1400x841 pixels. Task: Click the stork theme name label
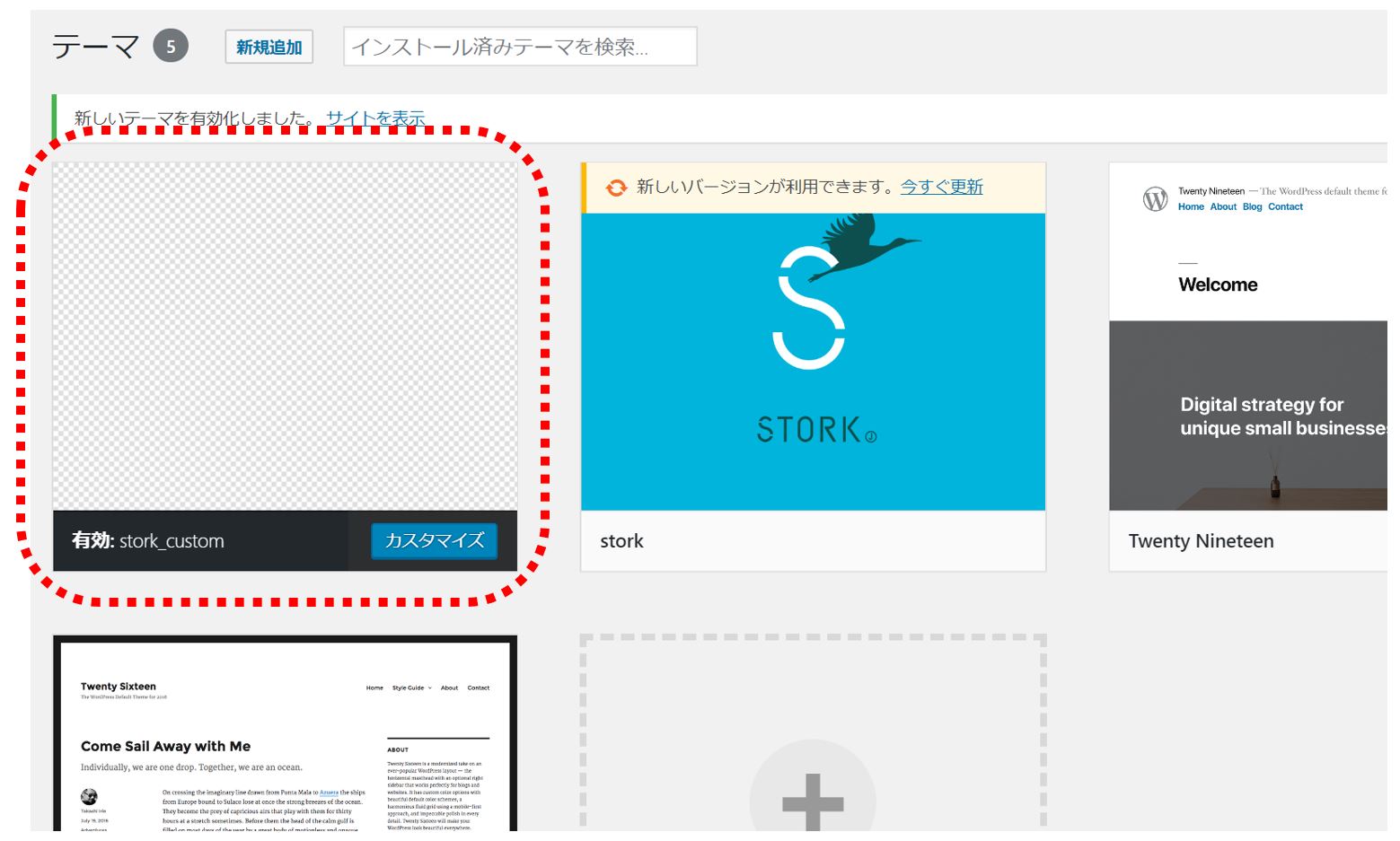(621, 541)
